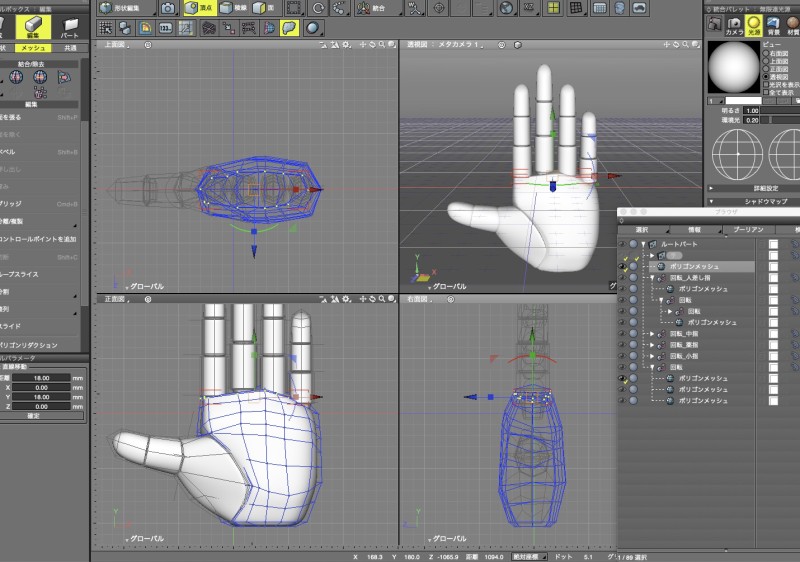Click the camera icon in the top toolbar

click(167, 8)
